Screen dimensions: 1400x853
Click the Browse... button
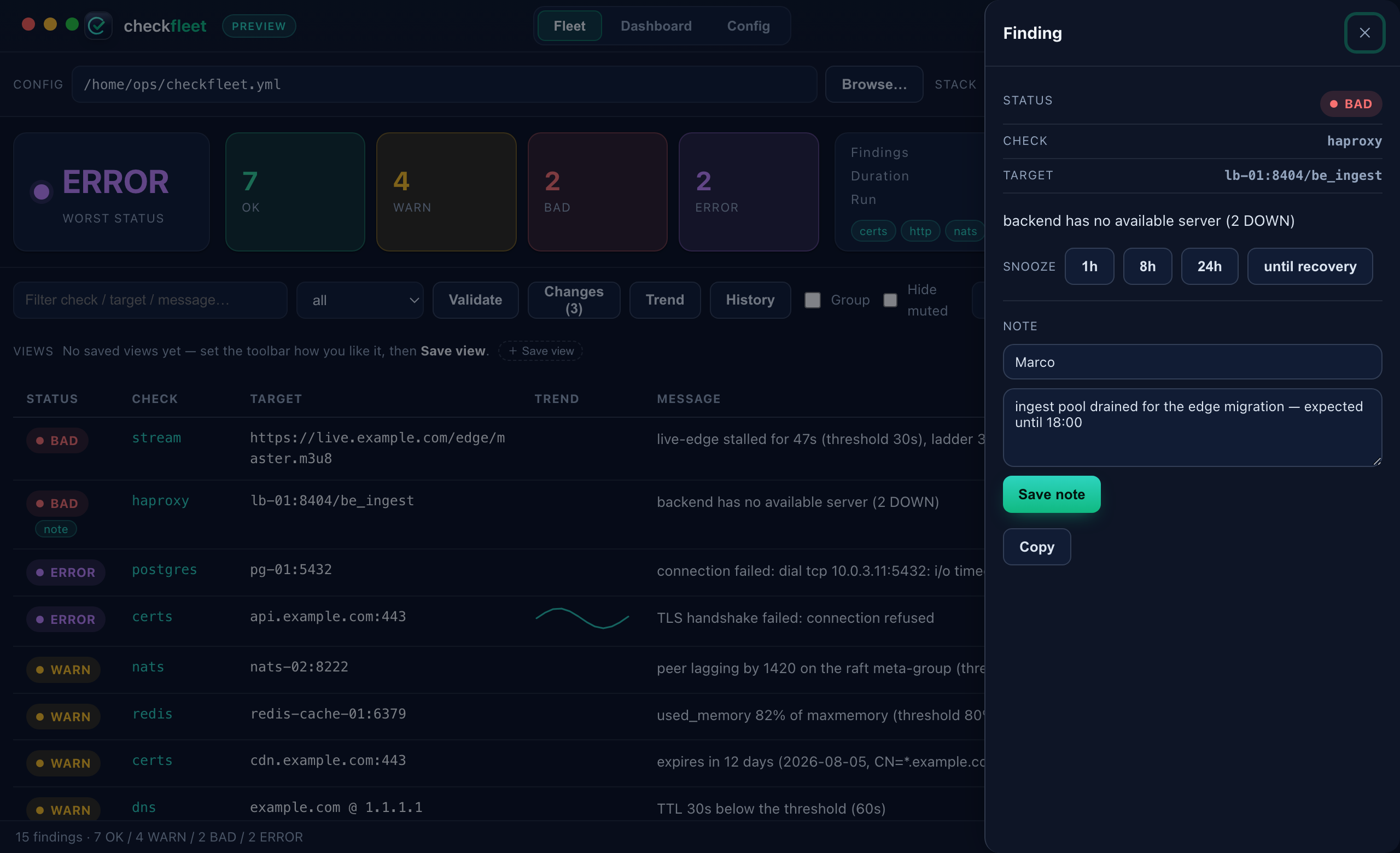coord(874,84)
